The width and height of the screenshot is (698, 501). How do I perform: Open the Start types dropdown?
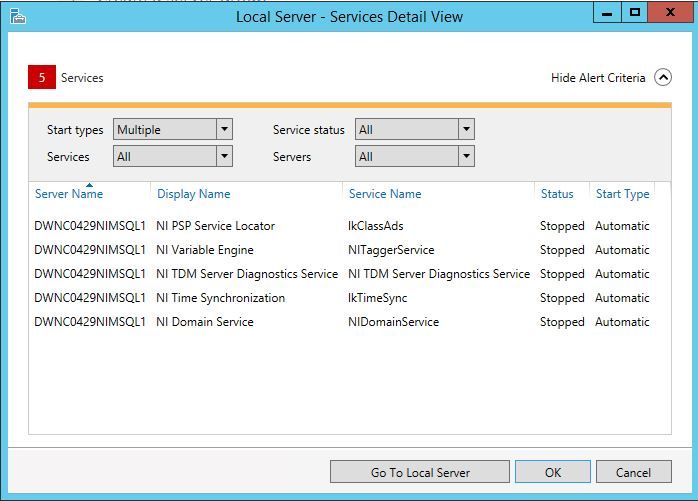(x=173, y=130)
